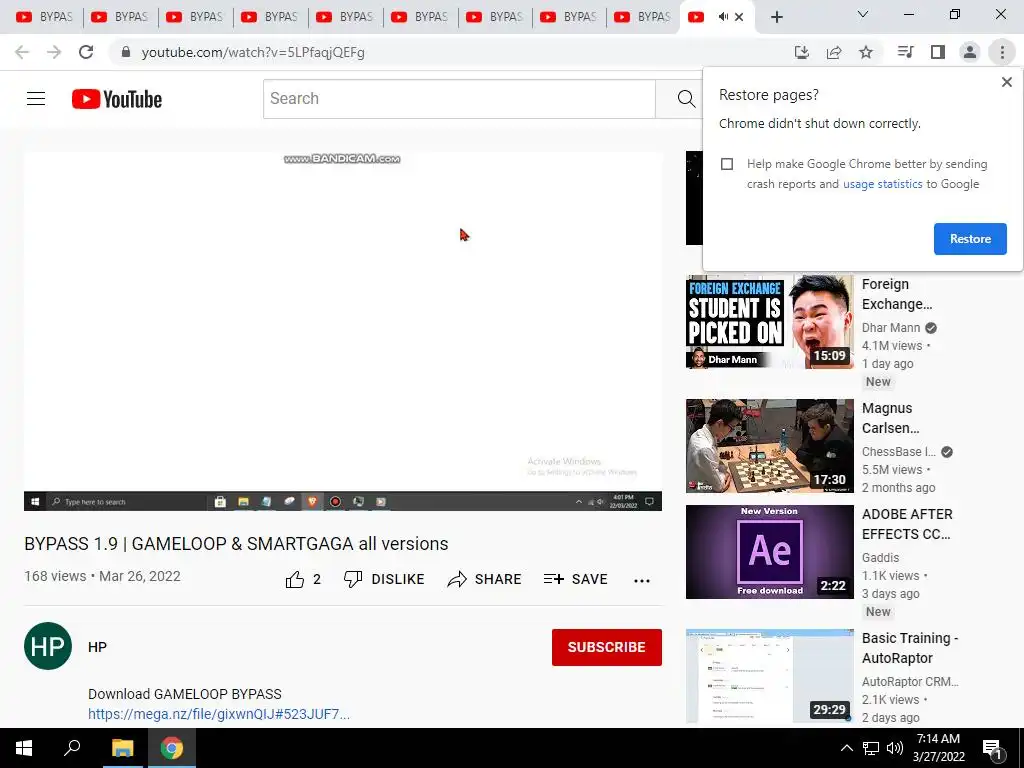Switch to the third BYPAS tab
The image size is (1024, 768).
pyautogui.click(x=195, y=17)
